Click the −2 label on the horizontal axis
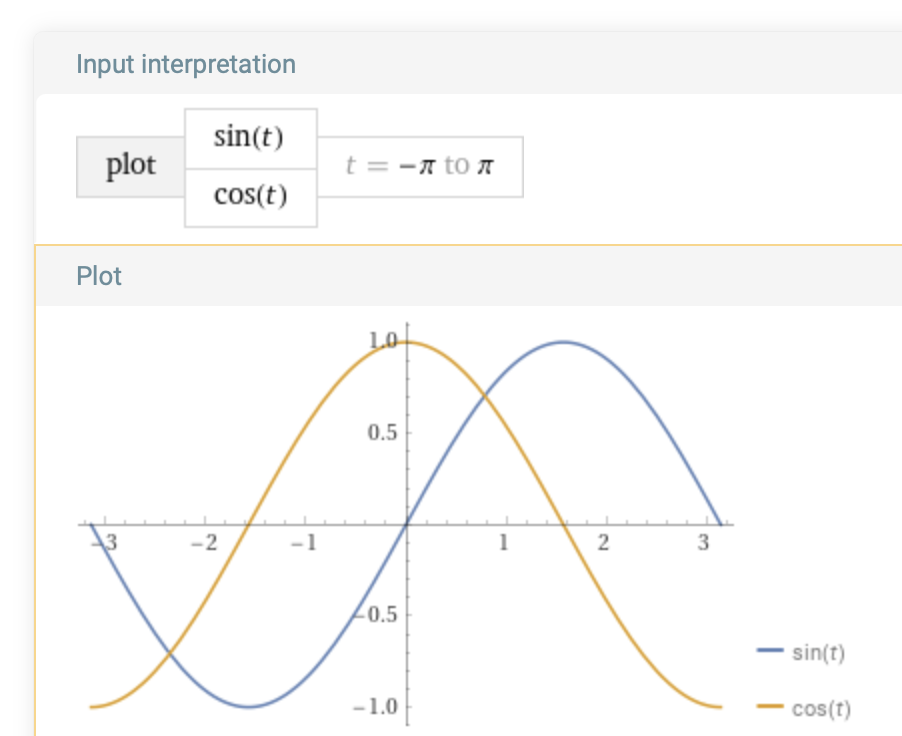 coord(202,544)
